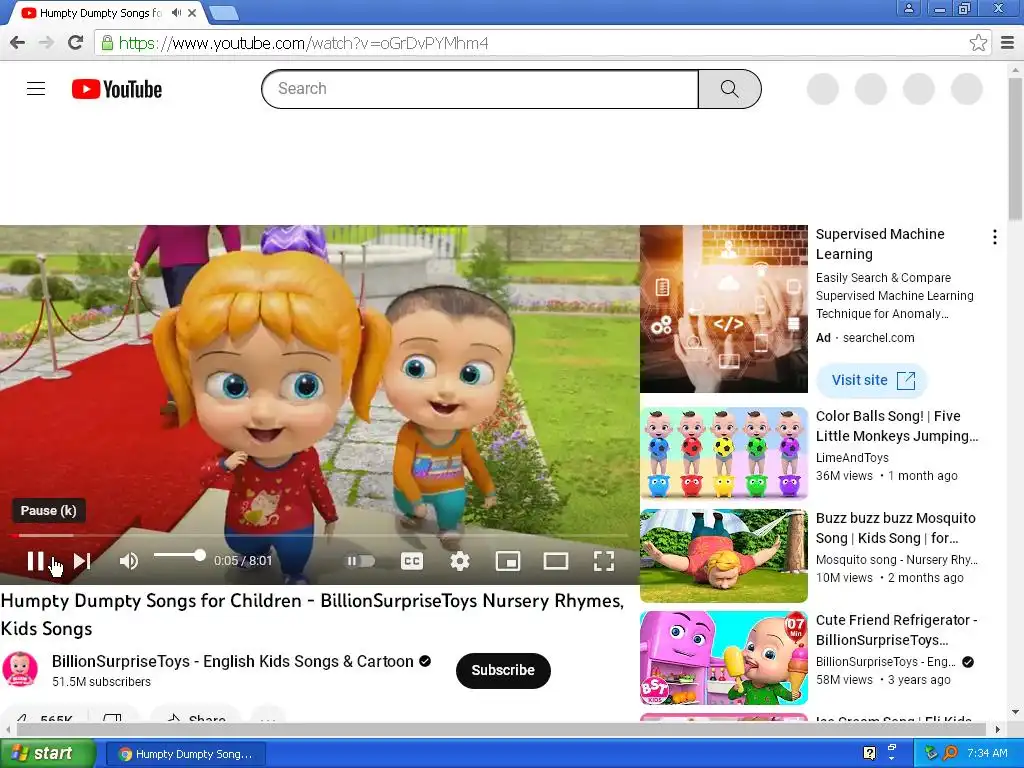Click the taskbar clock showing 7:34 AM
Image resolution: width=1024 pixels, height=768 pixels.
(x=987, y=754)
